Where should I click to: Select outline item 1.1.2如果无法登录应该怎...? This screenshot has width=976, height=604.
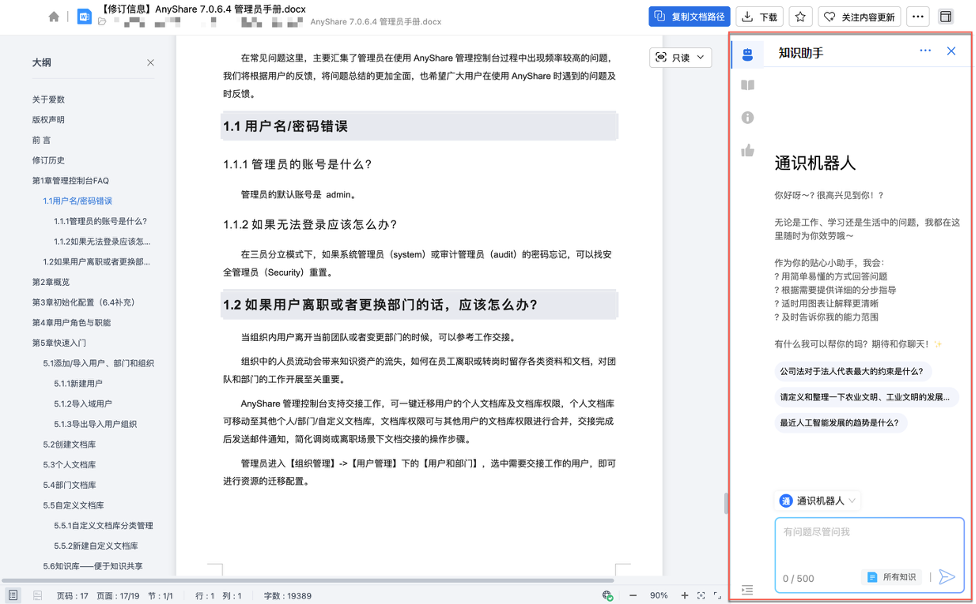[102, 242]
